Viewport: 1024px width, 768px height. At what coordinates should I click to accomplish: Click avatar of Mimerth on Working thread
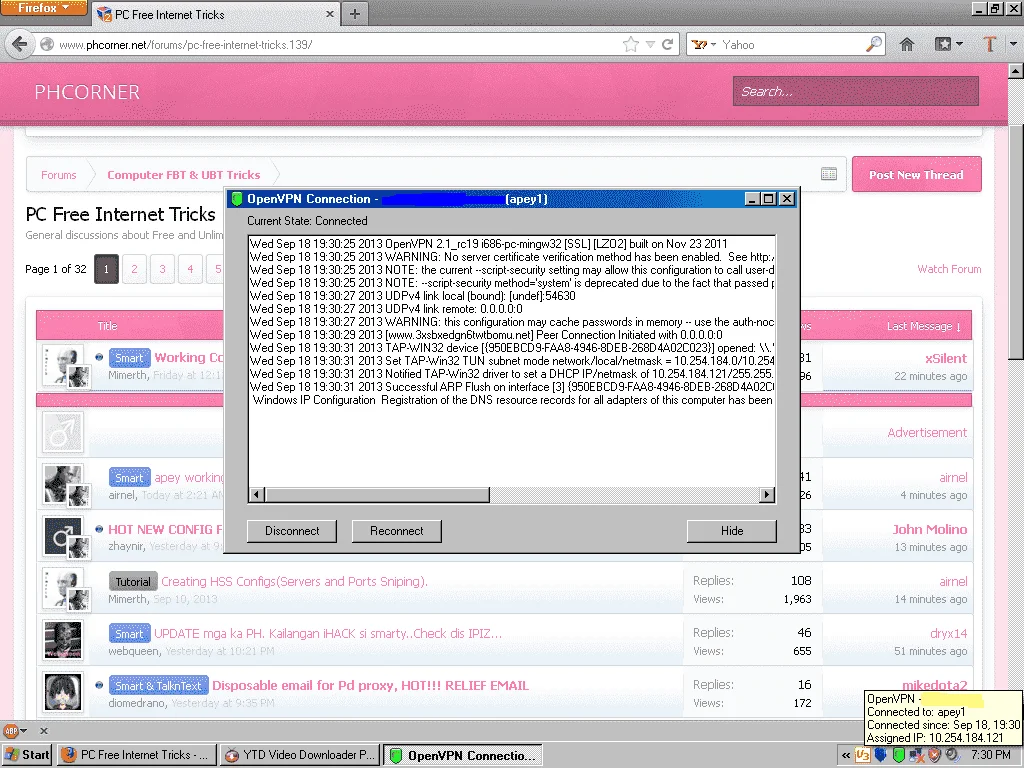[x=63, y=366]
